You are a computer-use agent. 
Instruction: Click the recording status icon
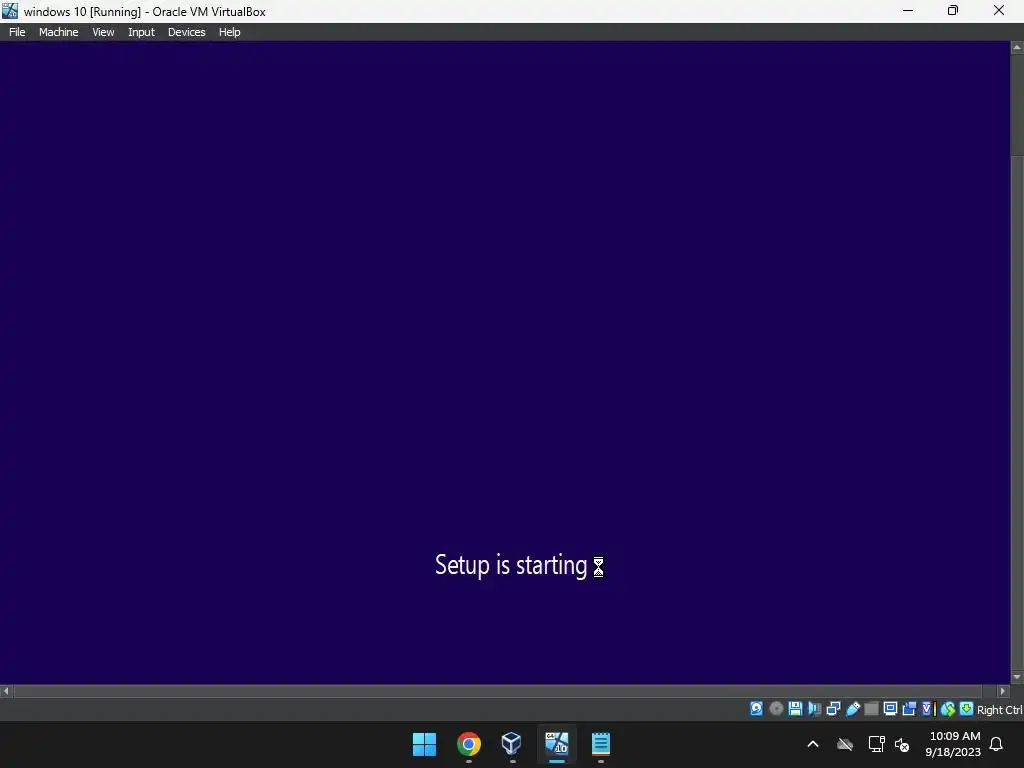point(909,709)
